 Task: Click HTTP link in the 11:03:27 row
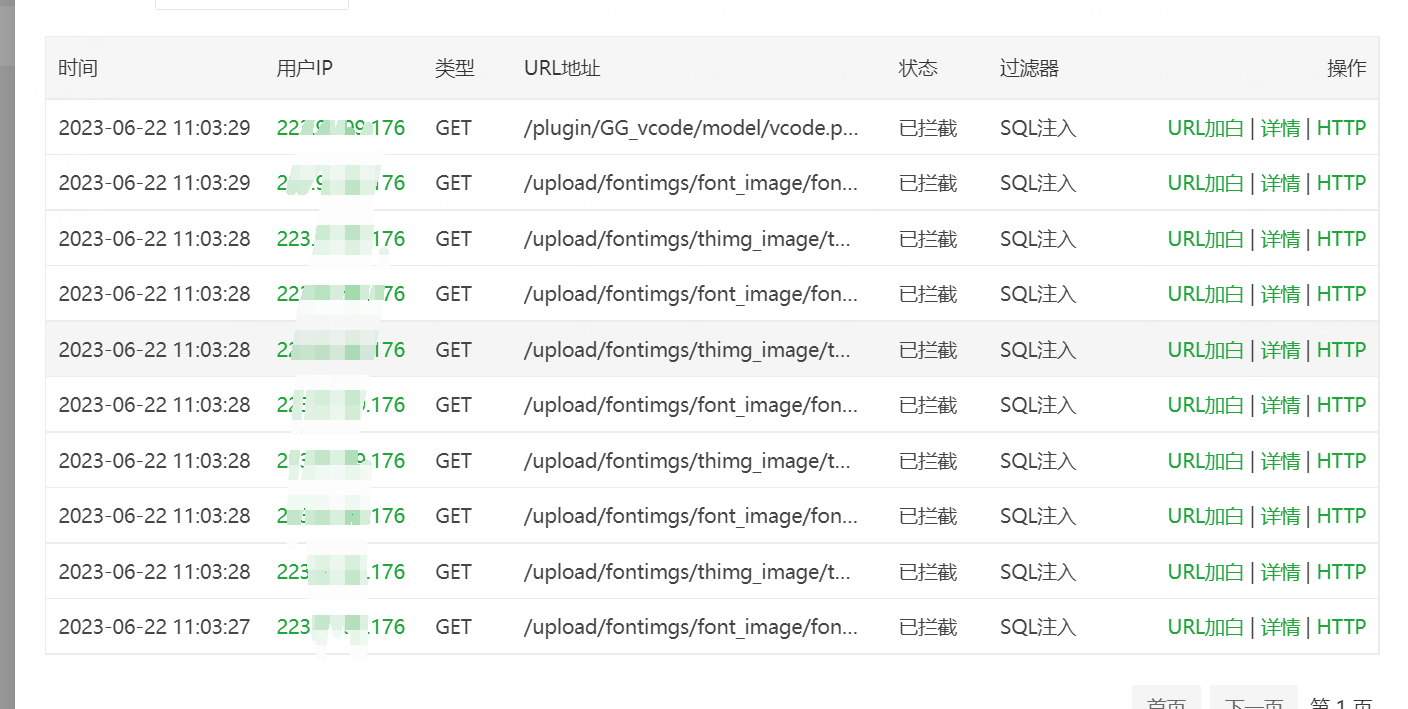point(1341,627)
